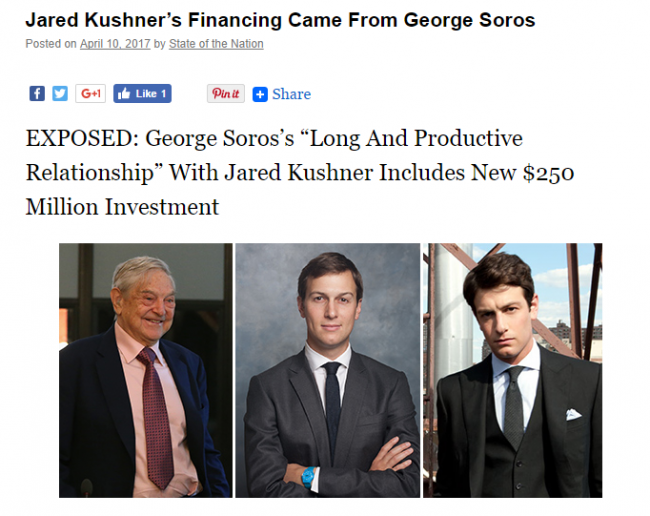The image size is (650, 516).
Task: Click the blue plus share icon
Action: click(x=260, y=94)
